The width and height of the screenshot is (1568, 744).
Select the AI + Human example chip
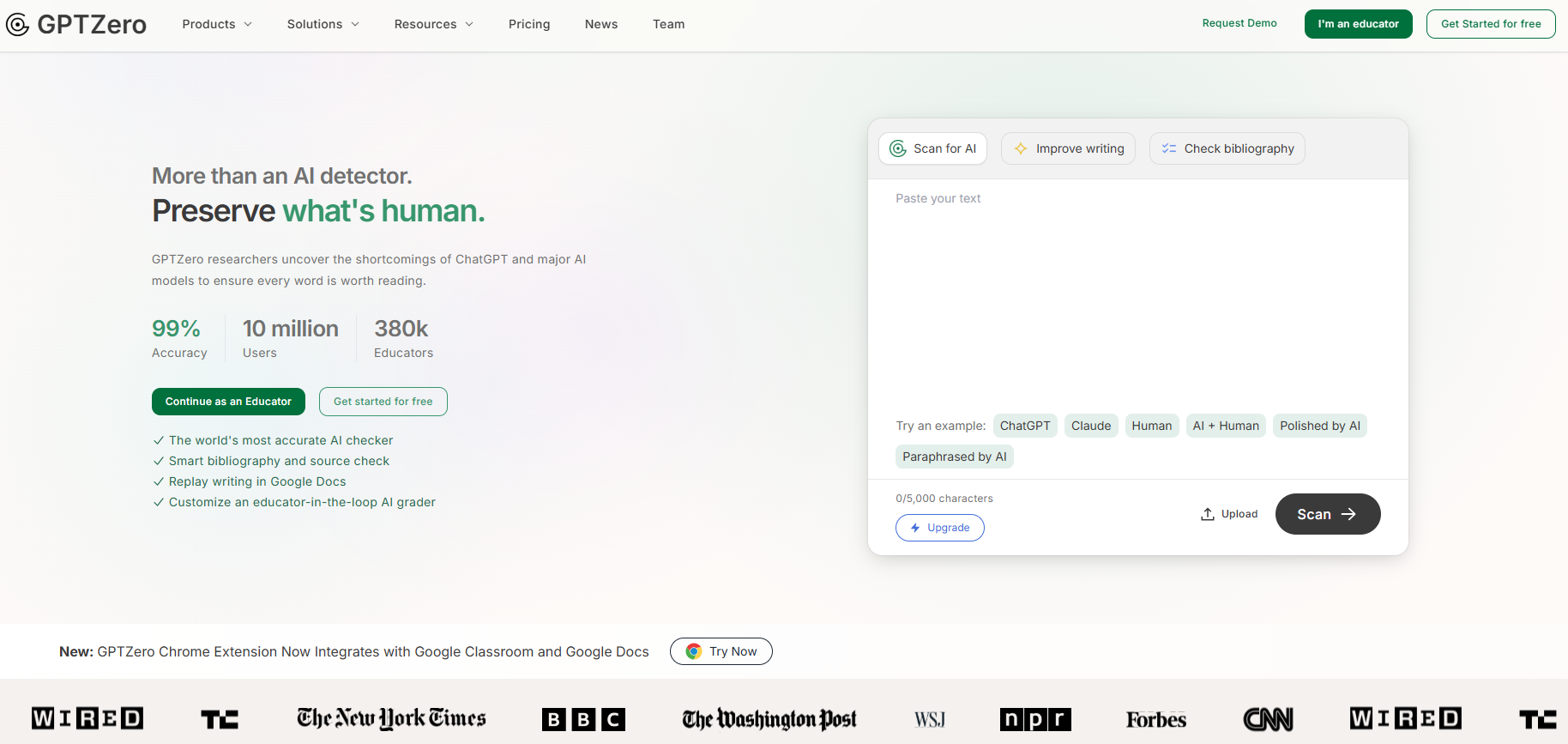1226,426
